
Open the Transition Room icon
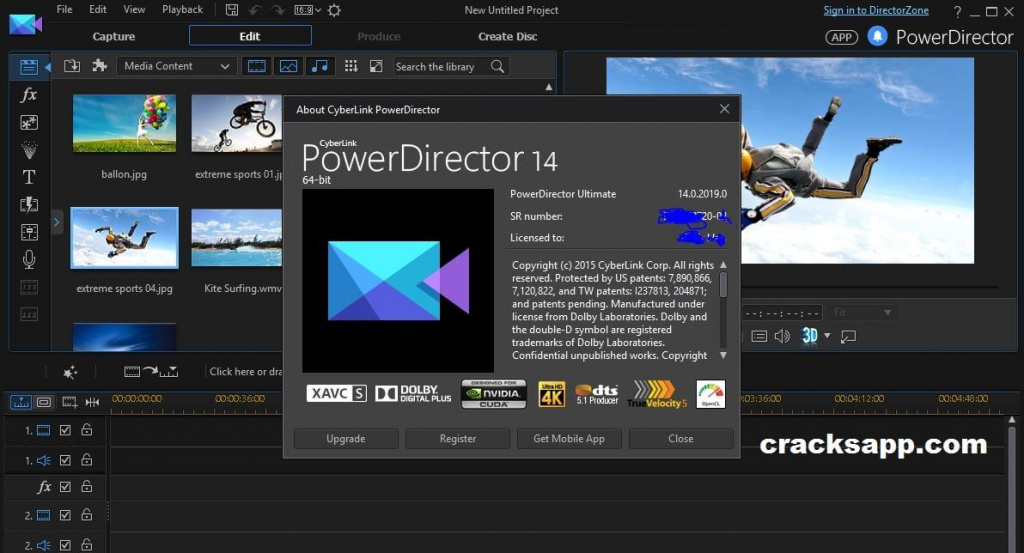29,205
